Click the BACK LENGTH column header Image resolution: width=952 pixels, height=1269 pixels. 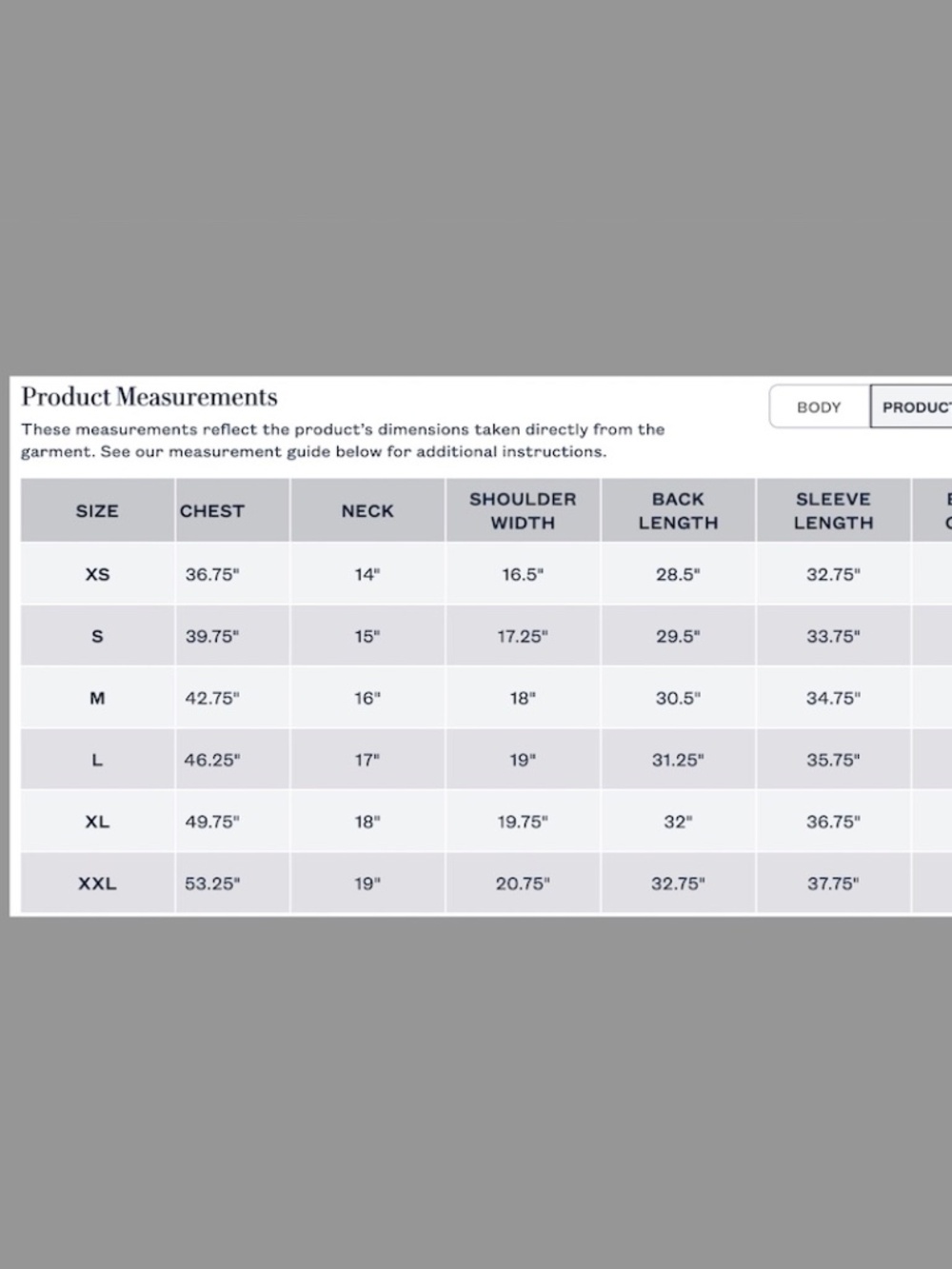pyautogui.click(x=678, y=511)
